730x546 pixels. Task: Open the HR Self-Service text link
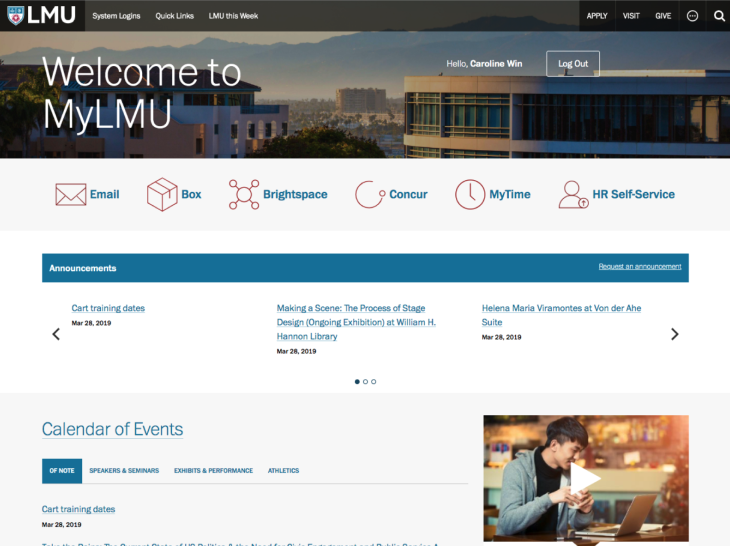point(634,194)
